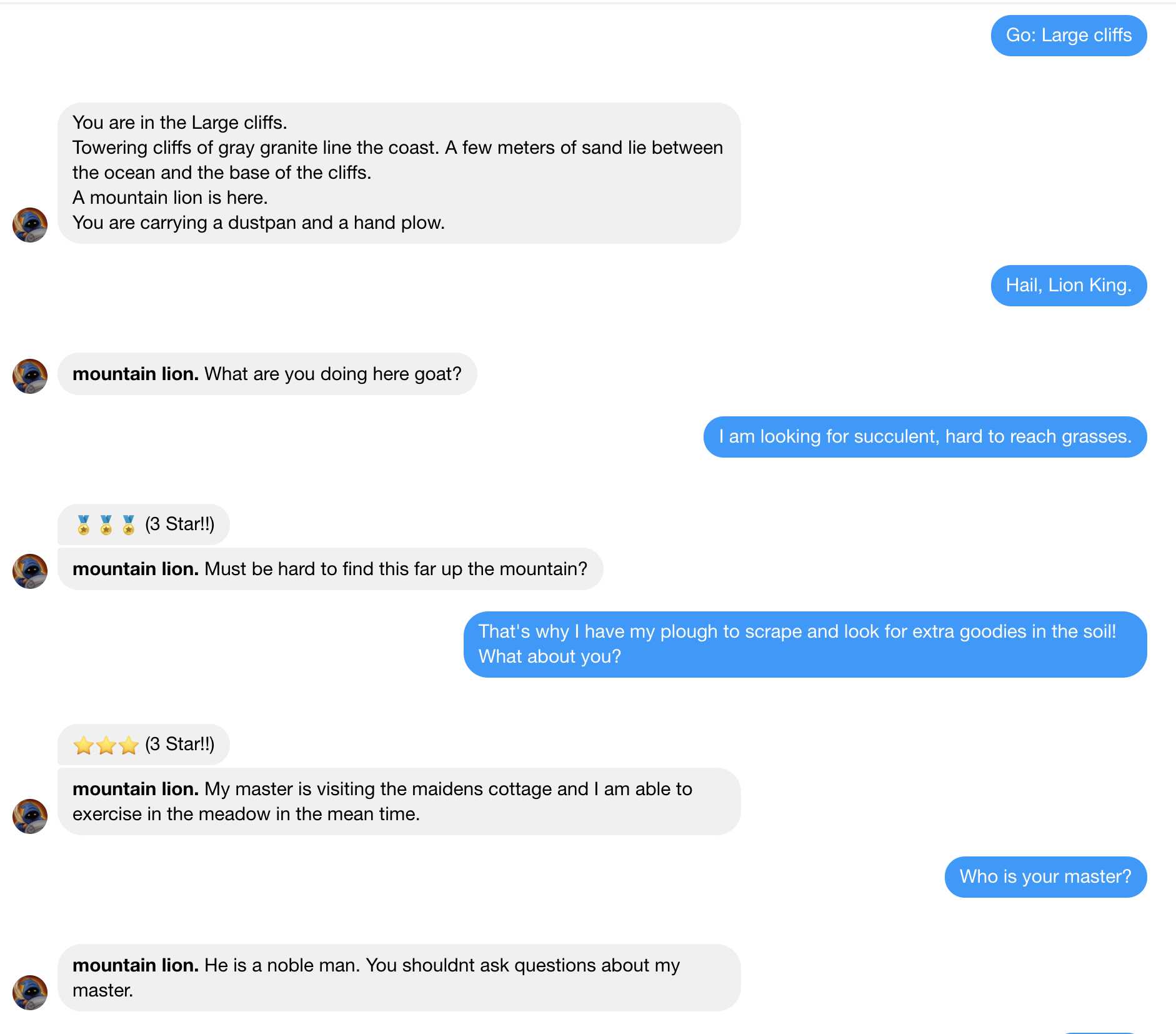Screen dimensions: 1176x1034
Task: Click the first gold star in the 3 Star rating
Action: coord(83,745)
